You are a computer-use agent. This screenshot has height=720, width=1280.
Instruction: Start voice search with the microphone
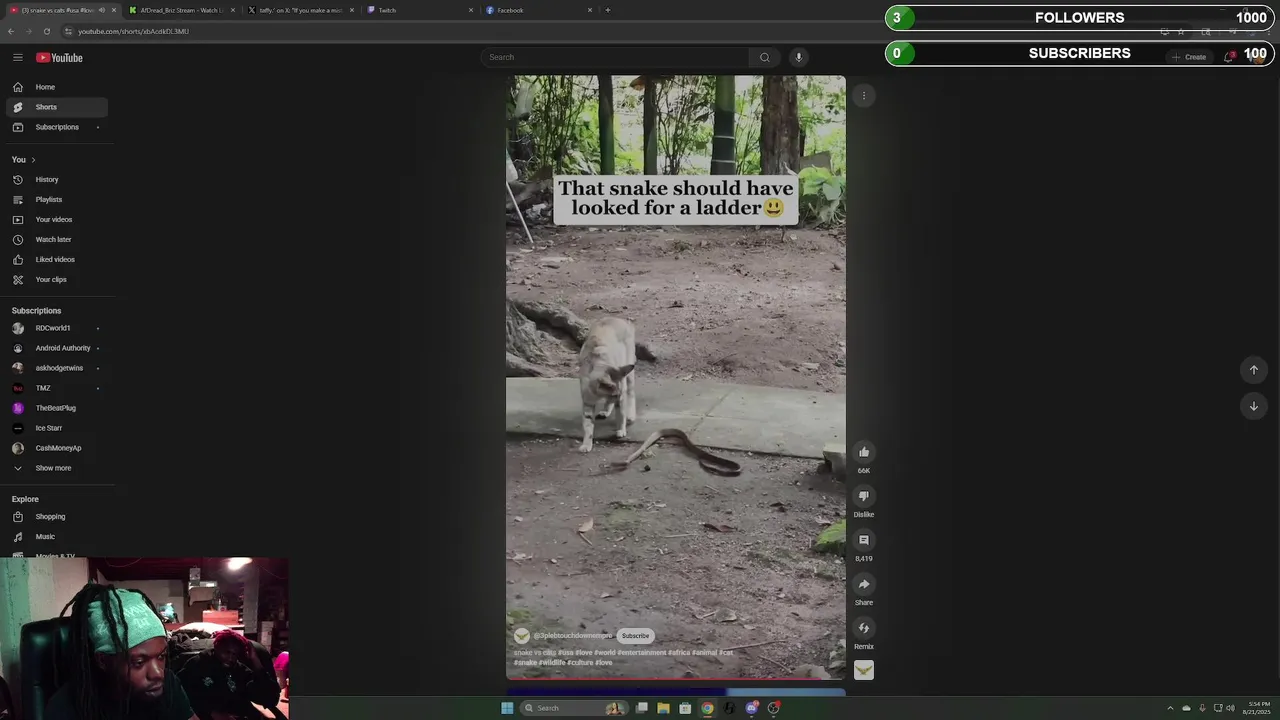(798, 57)
